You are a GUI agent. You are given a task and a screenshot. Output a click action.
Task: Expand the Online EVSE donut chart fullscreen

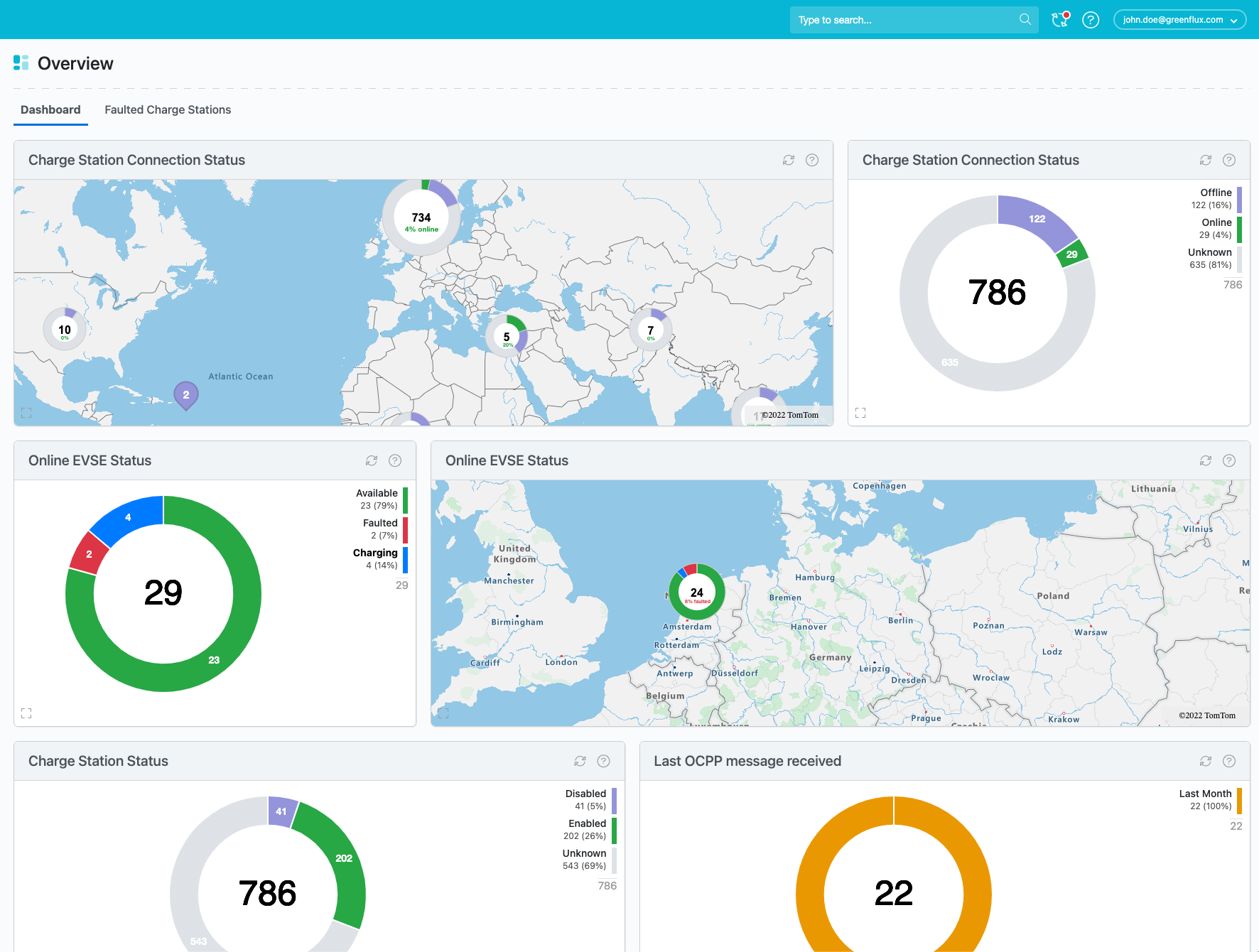[x=26, y=713]
